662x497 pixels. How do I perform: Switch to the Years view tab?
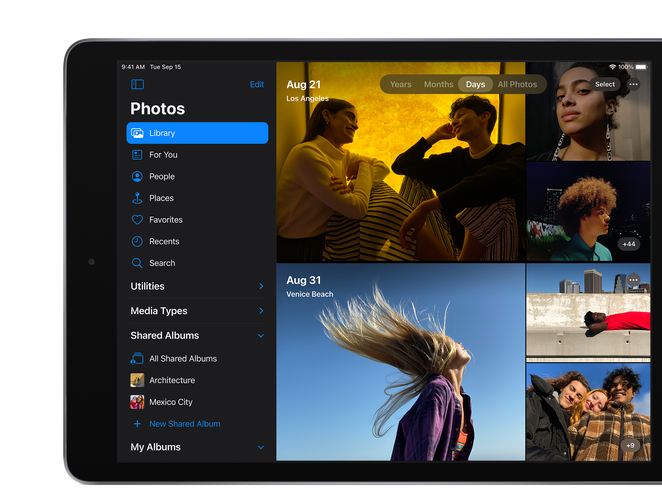click(400, 85)
